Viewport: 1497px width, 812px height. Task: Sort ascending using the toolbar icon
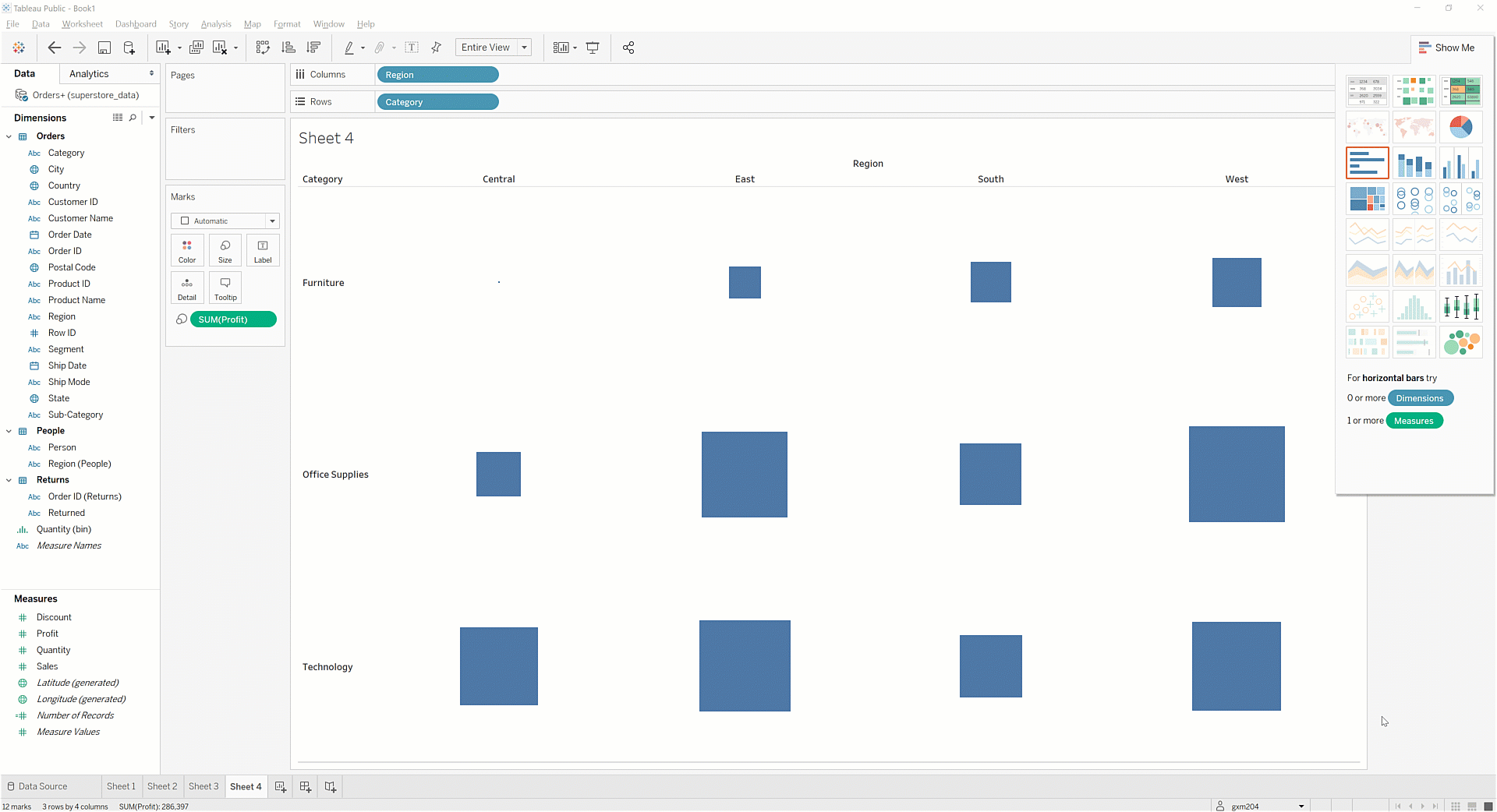click(x=288, y=48)
